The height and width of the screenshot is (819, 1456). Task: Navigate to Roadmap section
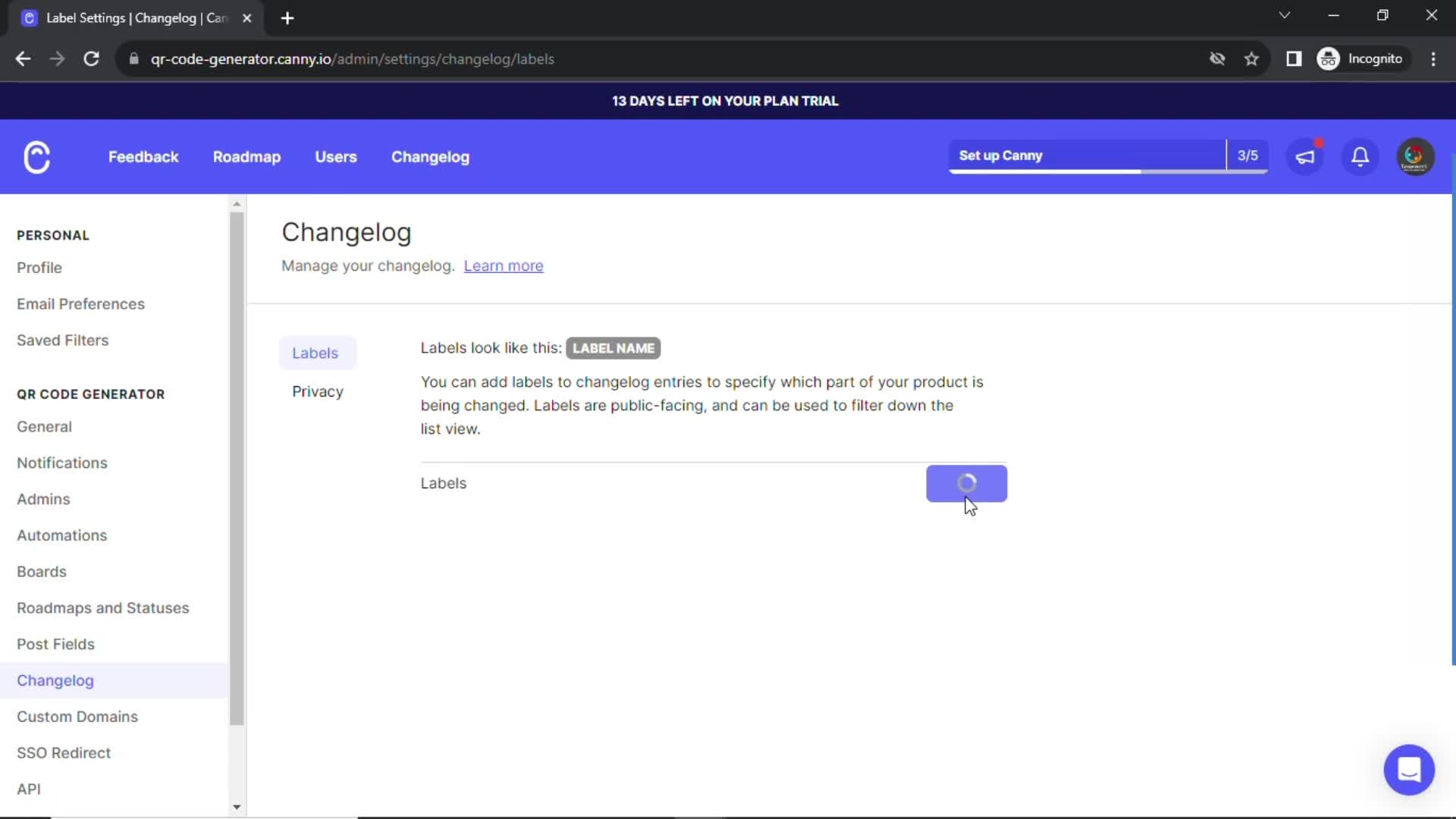pyautogui.click(x=247, y=156)
